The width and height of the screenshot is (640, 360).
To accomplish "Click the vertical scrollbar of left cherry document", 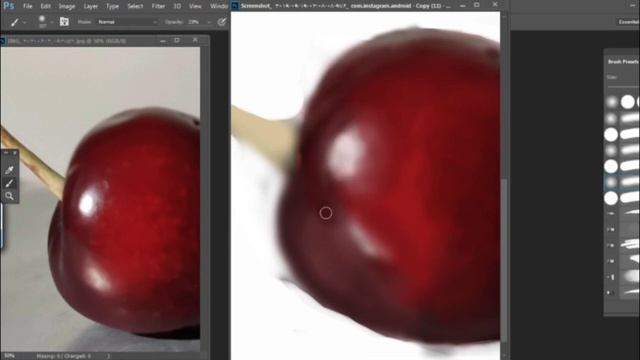I will click(x=204, y=198).
